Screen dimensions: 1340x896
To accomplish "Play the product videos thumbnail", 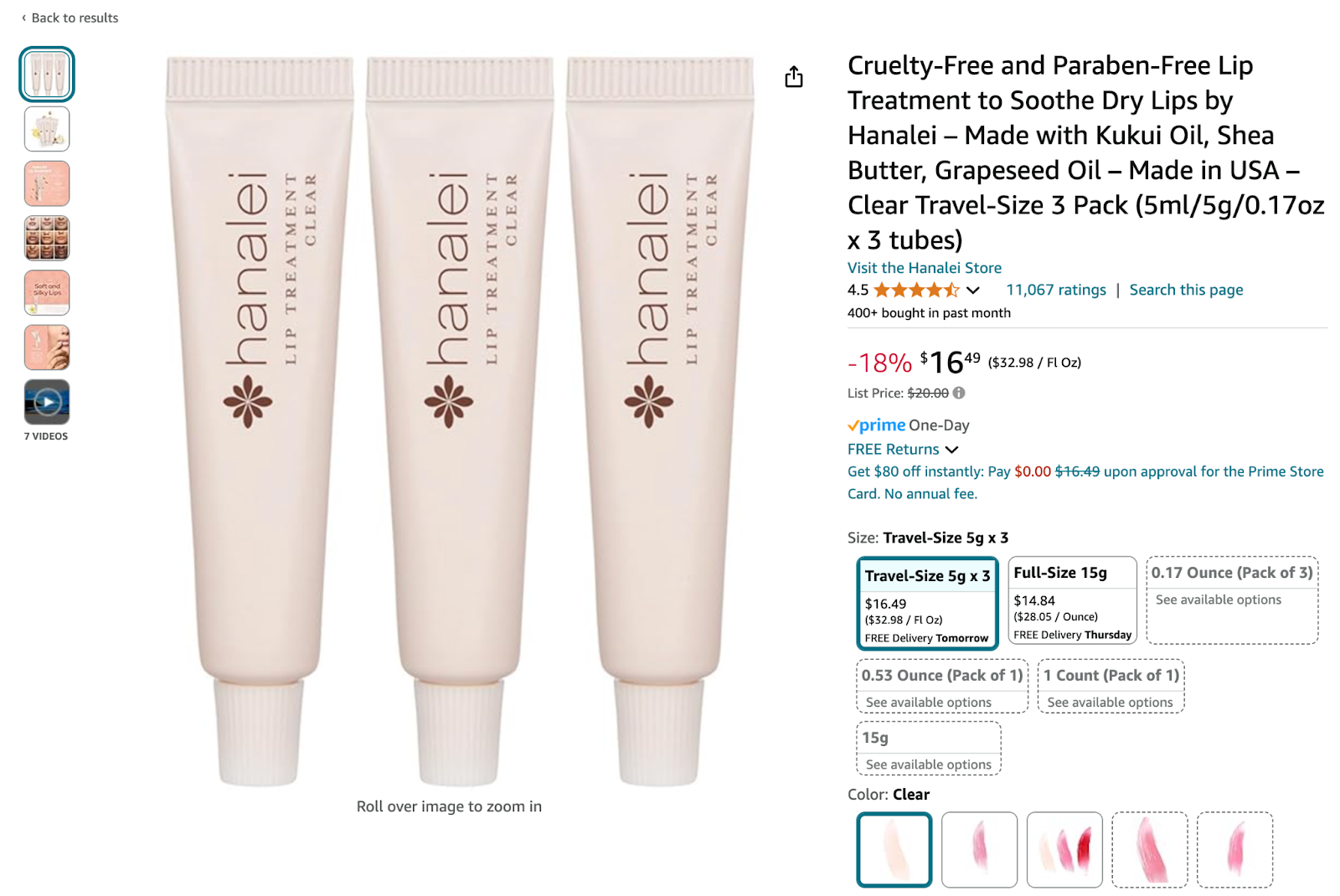I will pos(47,402).
